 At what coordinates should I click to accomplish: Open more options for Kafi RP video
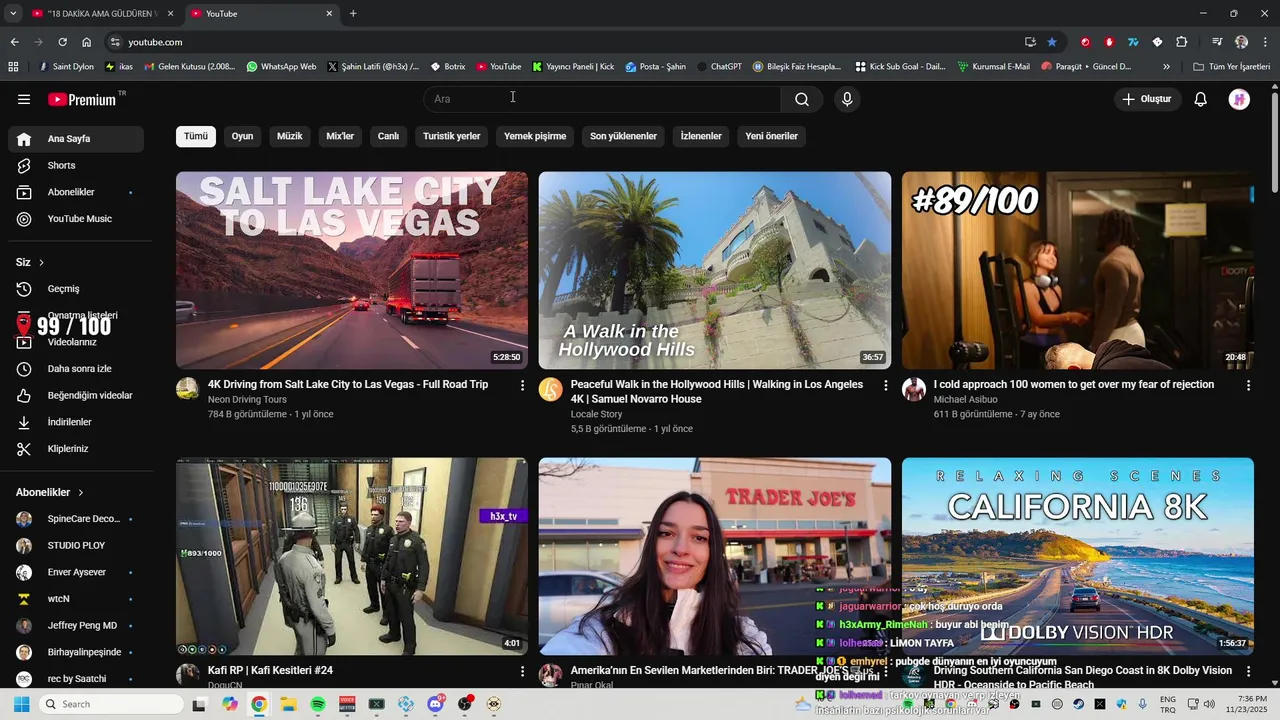point(522,671)
